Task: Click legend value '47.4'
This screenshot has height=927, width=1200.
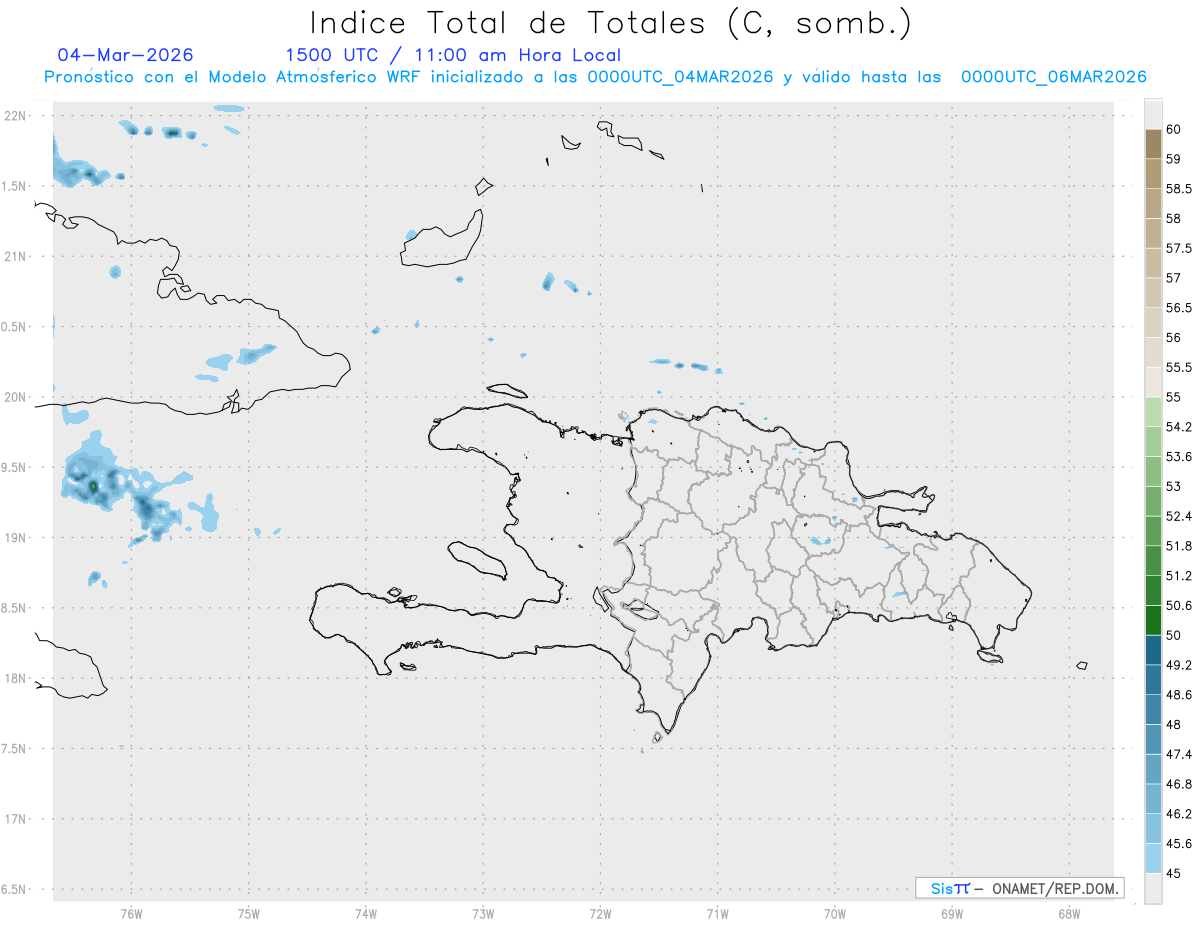Action: [x=1178, y=753]
